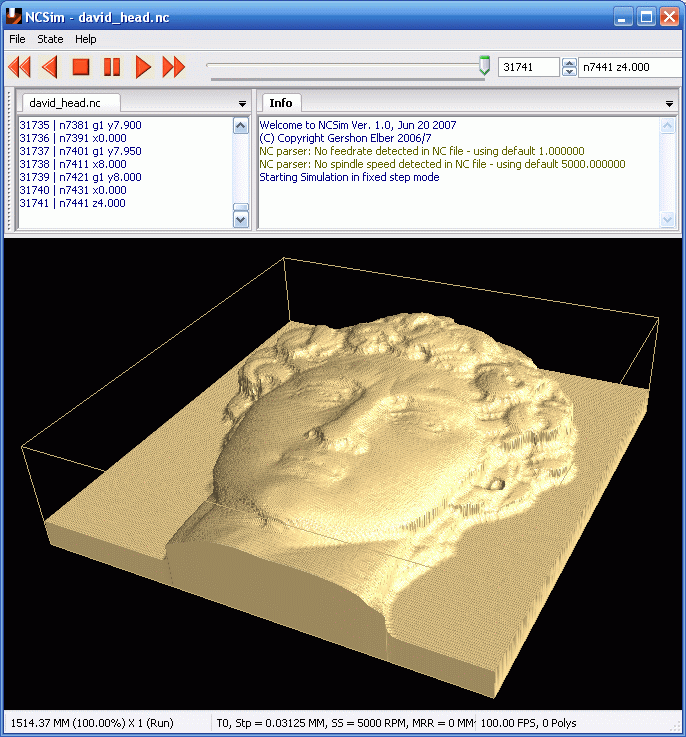The width and height of the screenshot is (686, 737).
Task: Open the State menu
Action: tap(50, 39)
